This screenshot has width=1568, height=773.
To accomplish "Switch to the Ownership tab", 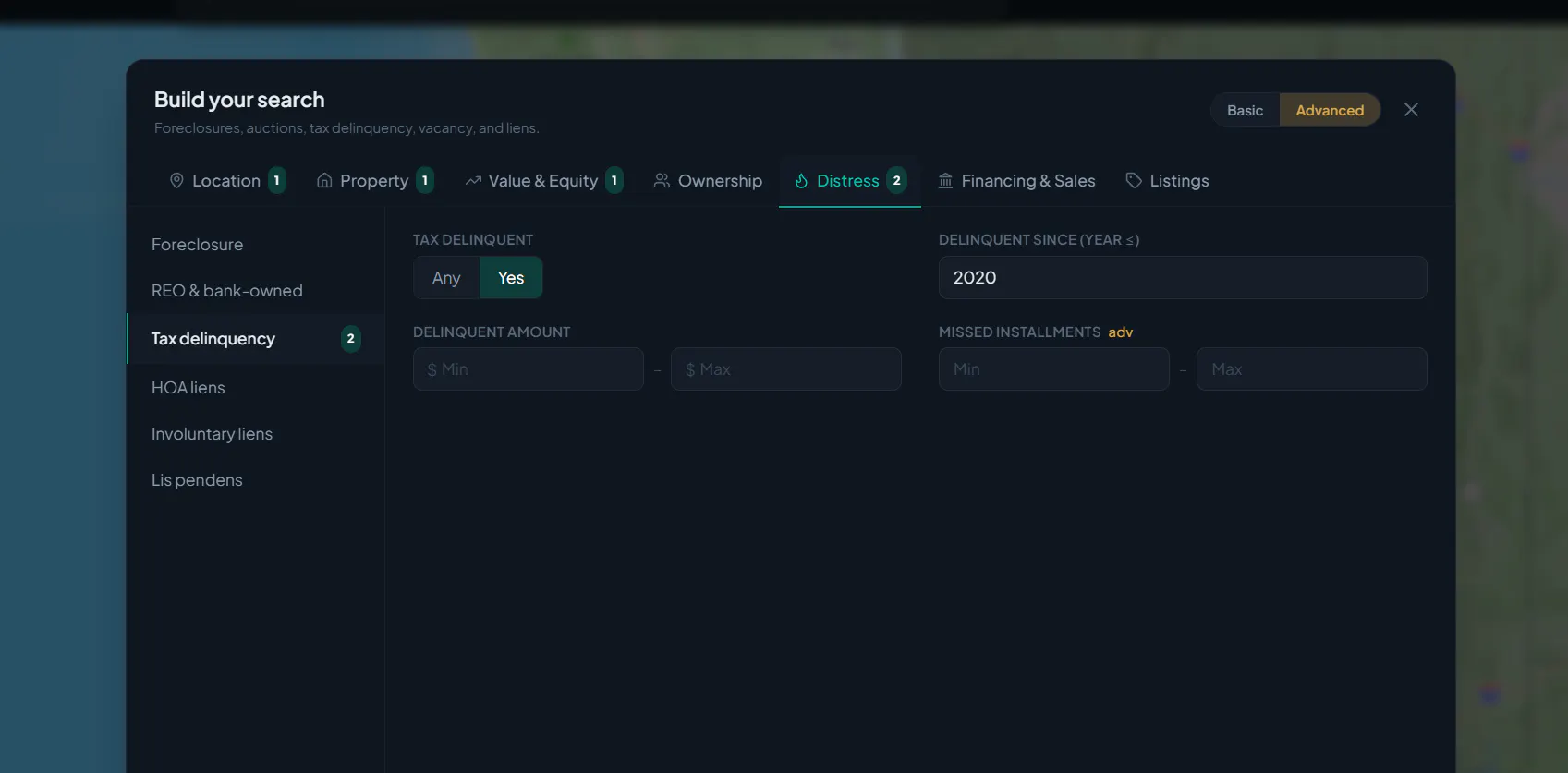I will [x=708, y=181].
